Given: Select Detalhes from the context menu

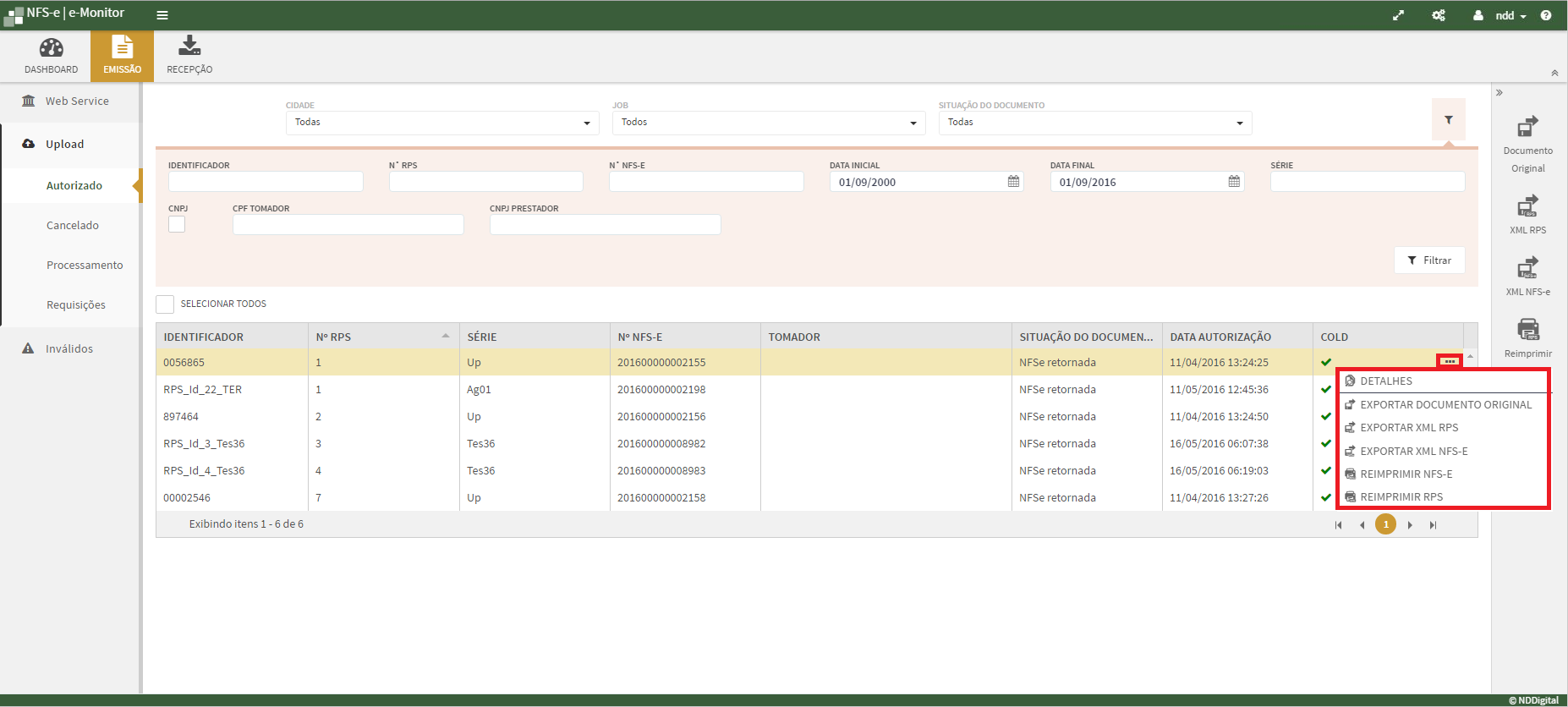Looking at the screenshot, I should [1386, 381].
